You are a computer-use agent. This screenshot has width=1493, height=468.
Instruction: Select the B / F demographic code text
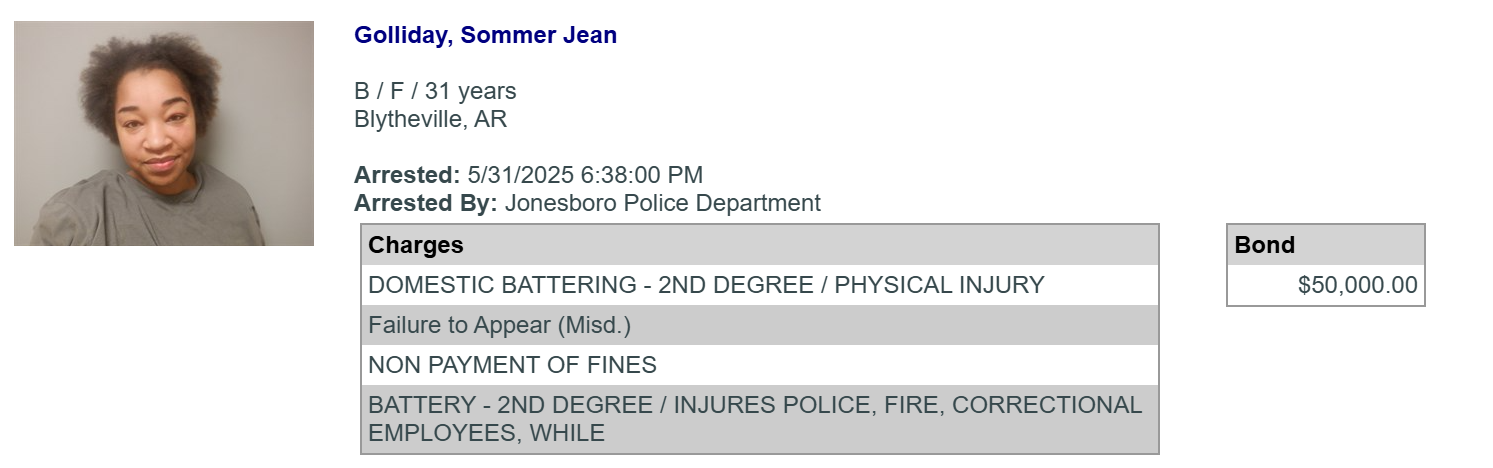tap(379, 91)
